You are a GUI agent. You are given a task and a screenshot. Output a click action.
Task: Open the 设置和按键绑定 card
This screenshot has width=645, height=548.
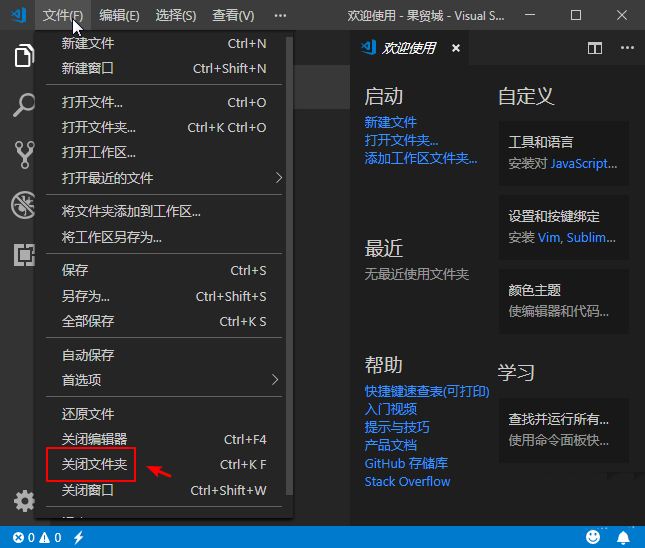pos(564,227)
